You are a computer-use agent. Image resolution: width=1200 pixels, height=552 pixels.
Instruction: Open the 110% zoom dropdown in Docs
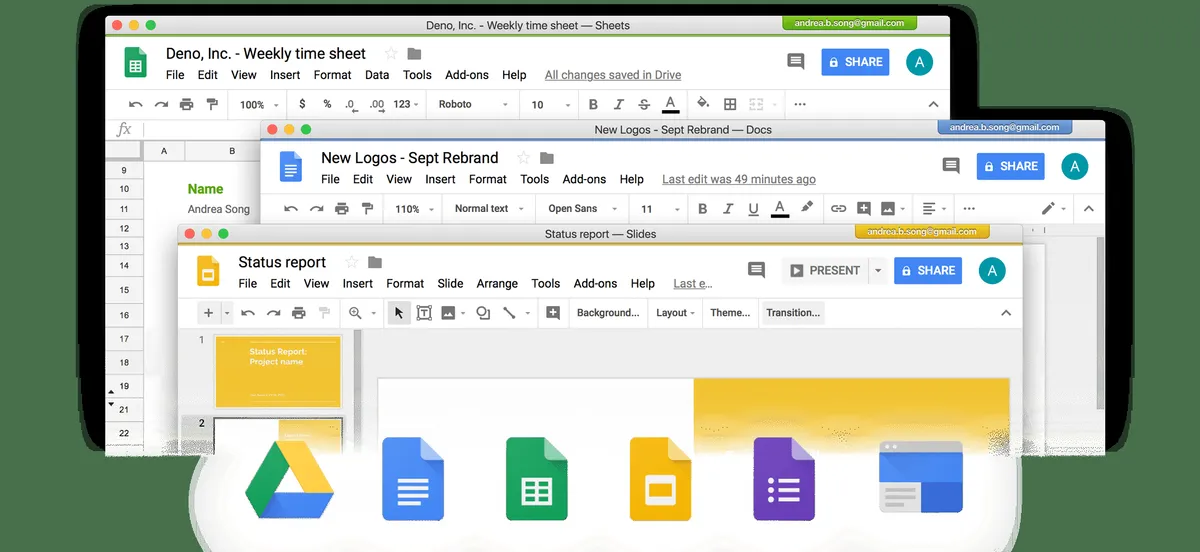coord(413,209)
